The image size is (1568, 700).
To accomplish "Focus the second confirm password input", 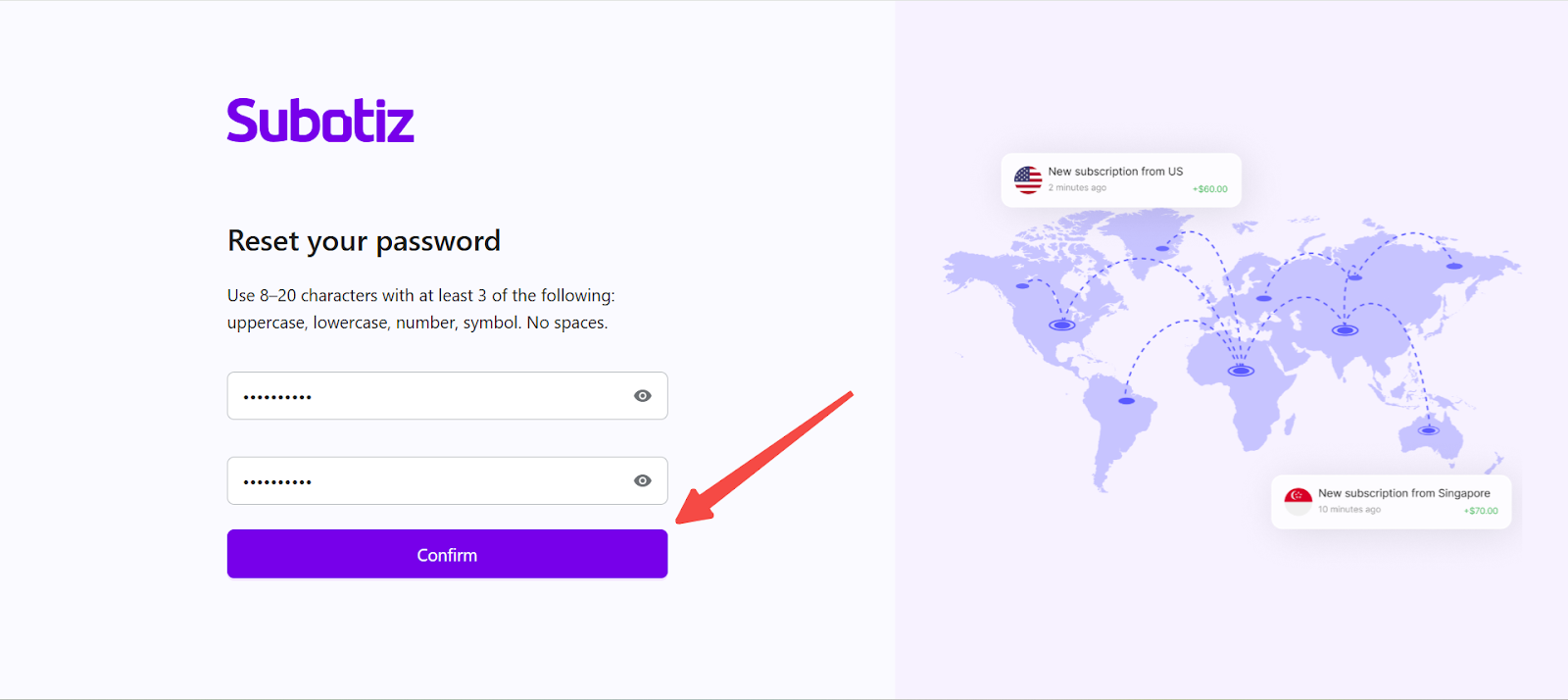I will coord(431,480).
